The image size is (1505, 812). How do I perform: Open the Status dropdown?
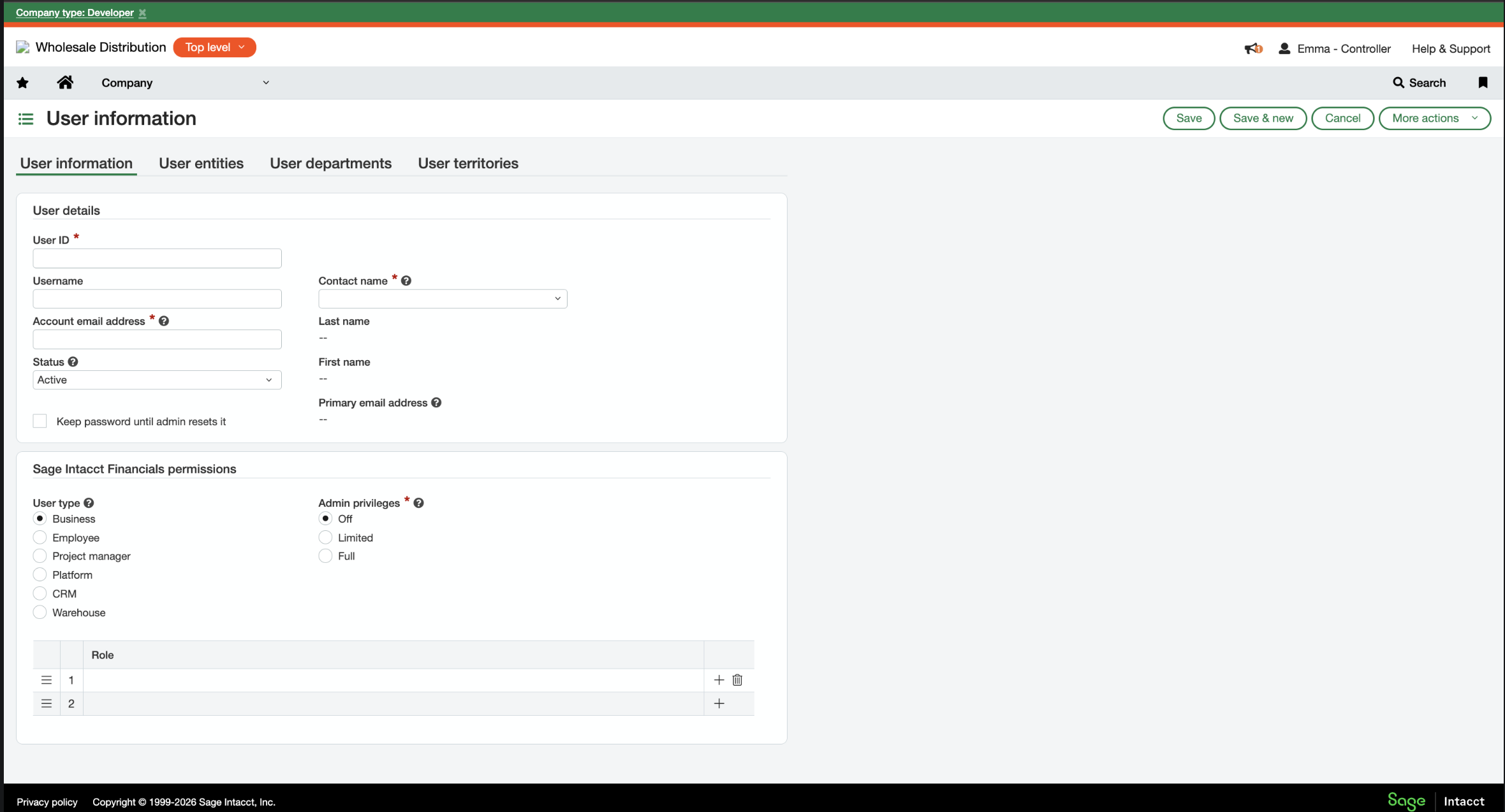[x=156, y=380]
